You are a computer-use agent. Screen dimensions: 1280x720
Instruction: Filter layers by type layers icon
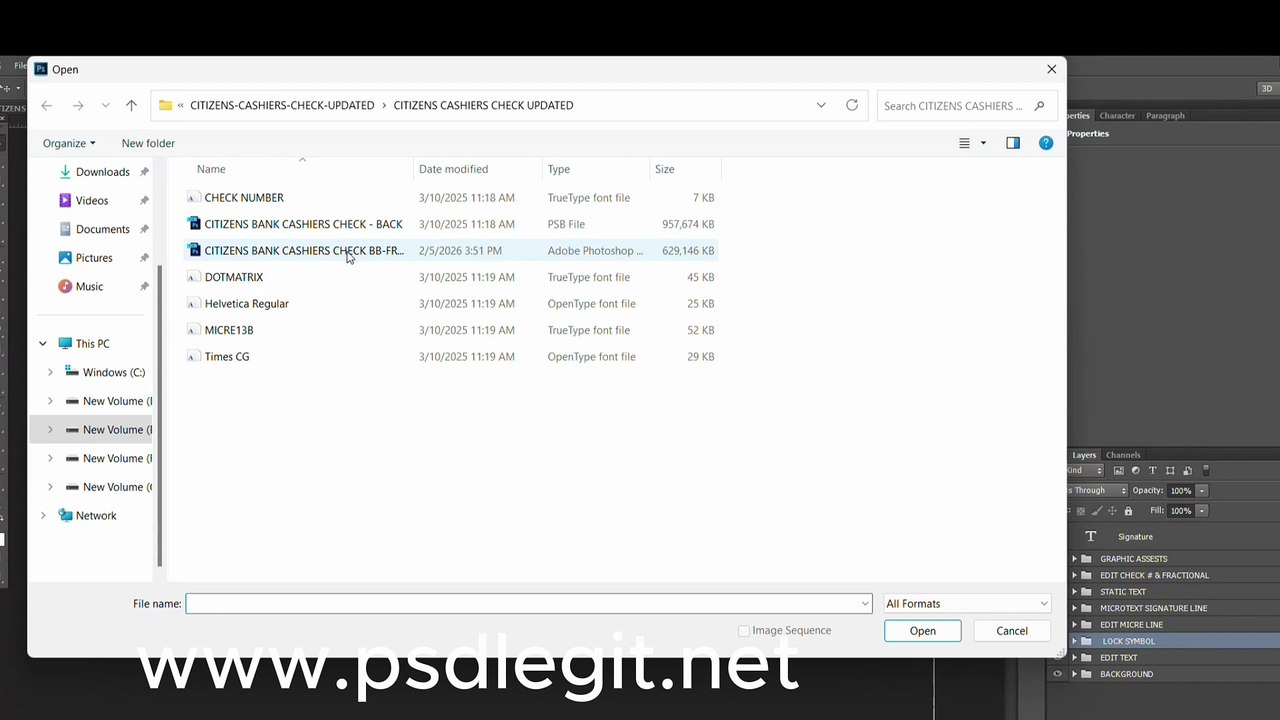1152,470
